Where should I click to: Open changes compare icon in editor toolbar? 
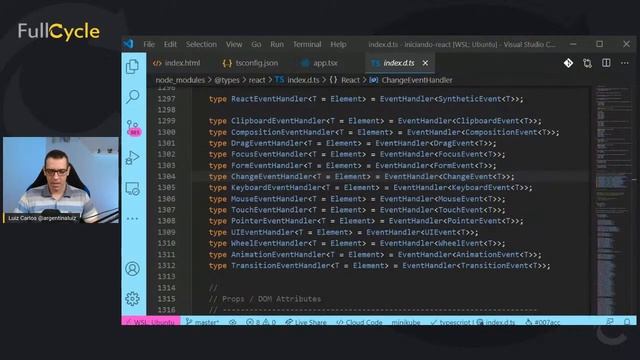tap(587, 63)
